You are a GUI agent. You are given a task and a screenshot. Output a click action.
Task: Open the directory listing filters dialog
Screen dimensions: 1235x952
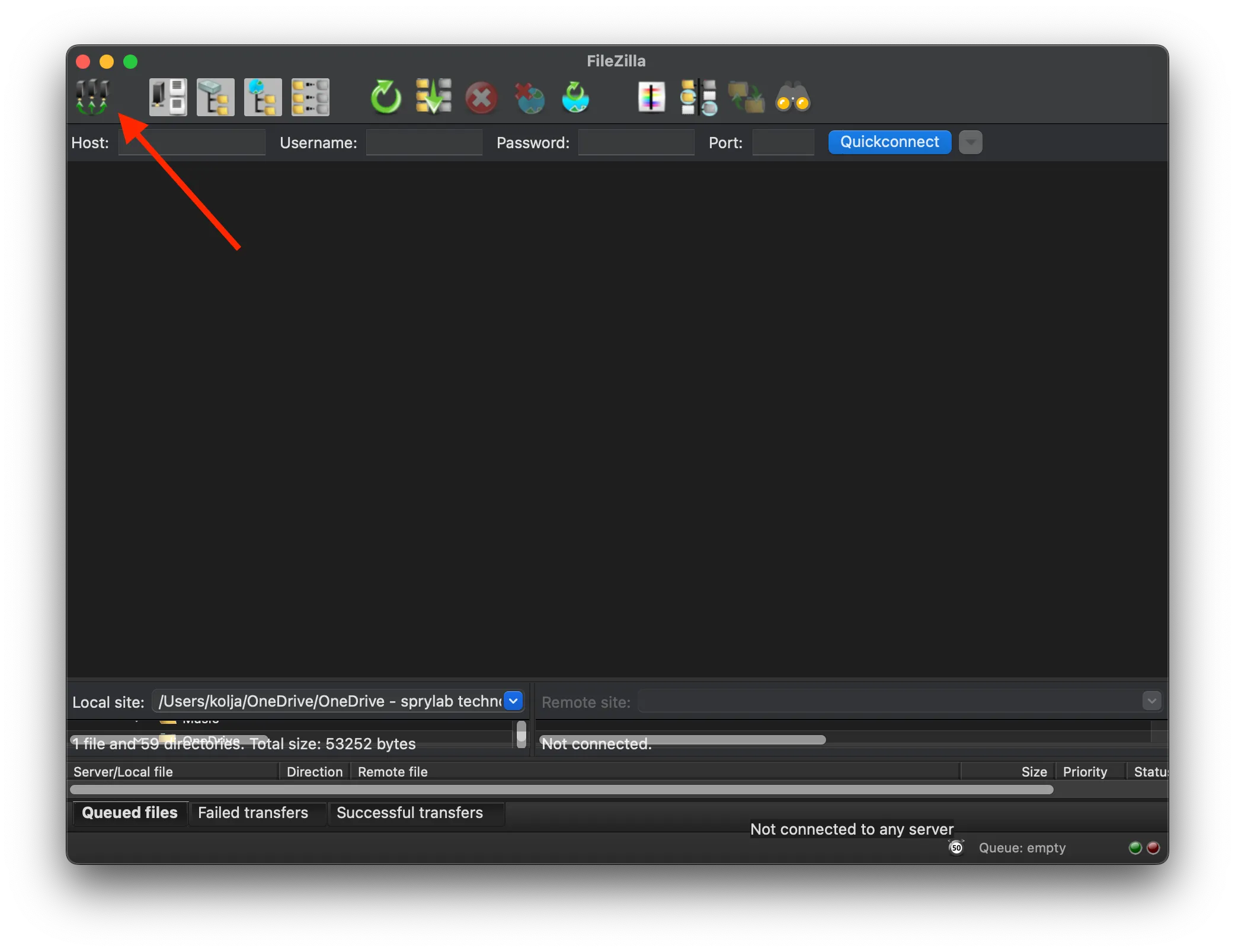(x=651, y=97)
